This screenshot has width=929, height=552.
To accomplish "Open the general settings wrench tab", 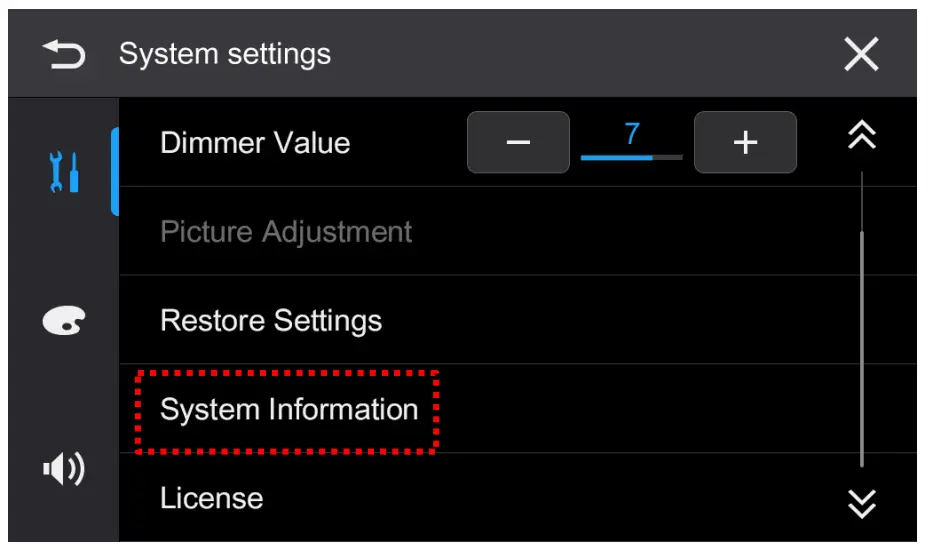I will pos(64,172).
